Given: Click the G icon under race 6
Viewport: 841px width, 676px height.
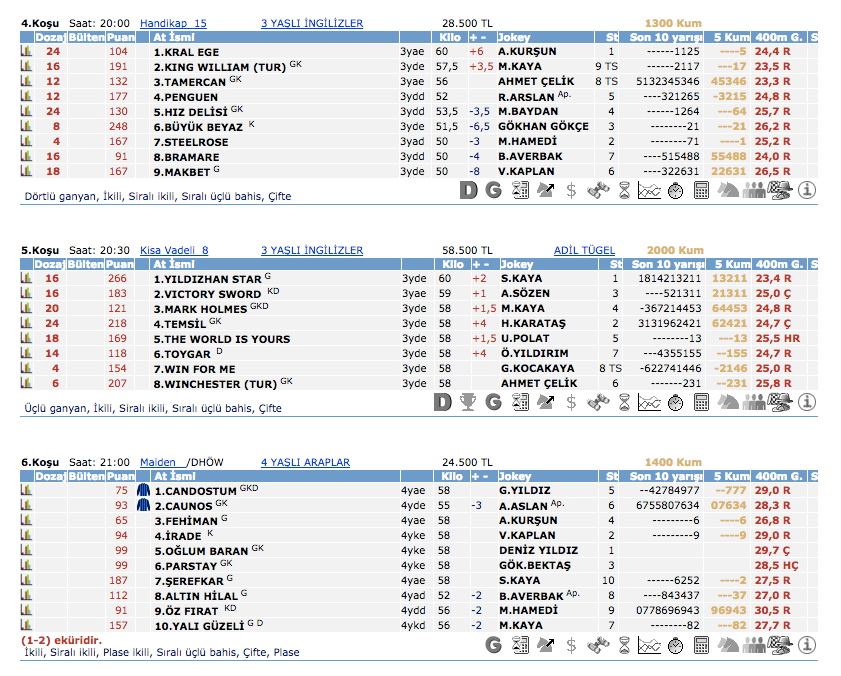Looking at the screenshot, I should (x=493, y=645).
